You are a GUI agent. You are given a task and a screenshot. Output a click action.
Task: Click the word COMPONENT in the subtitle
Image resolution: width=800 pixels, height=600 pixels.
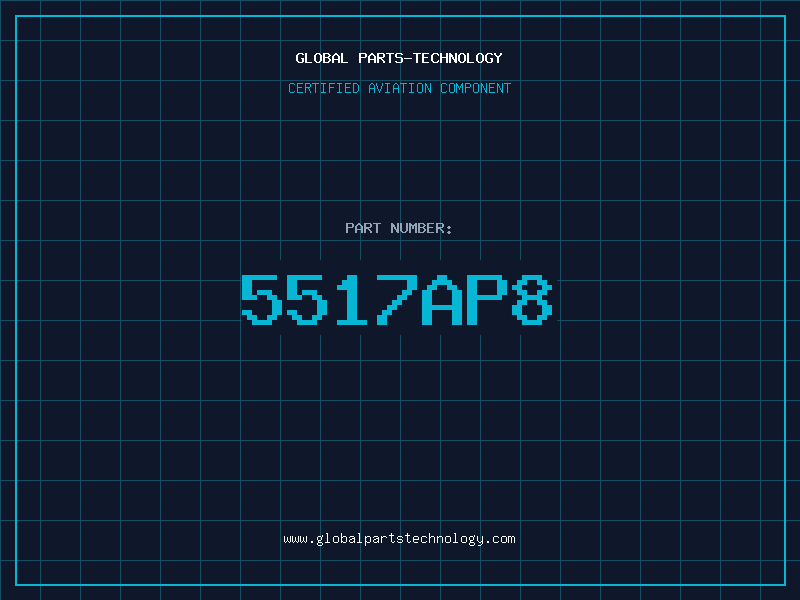click(x=476, y=88)
